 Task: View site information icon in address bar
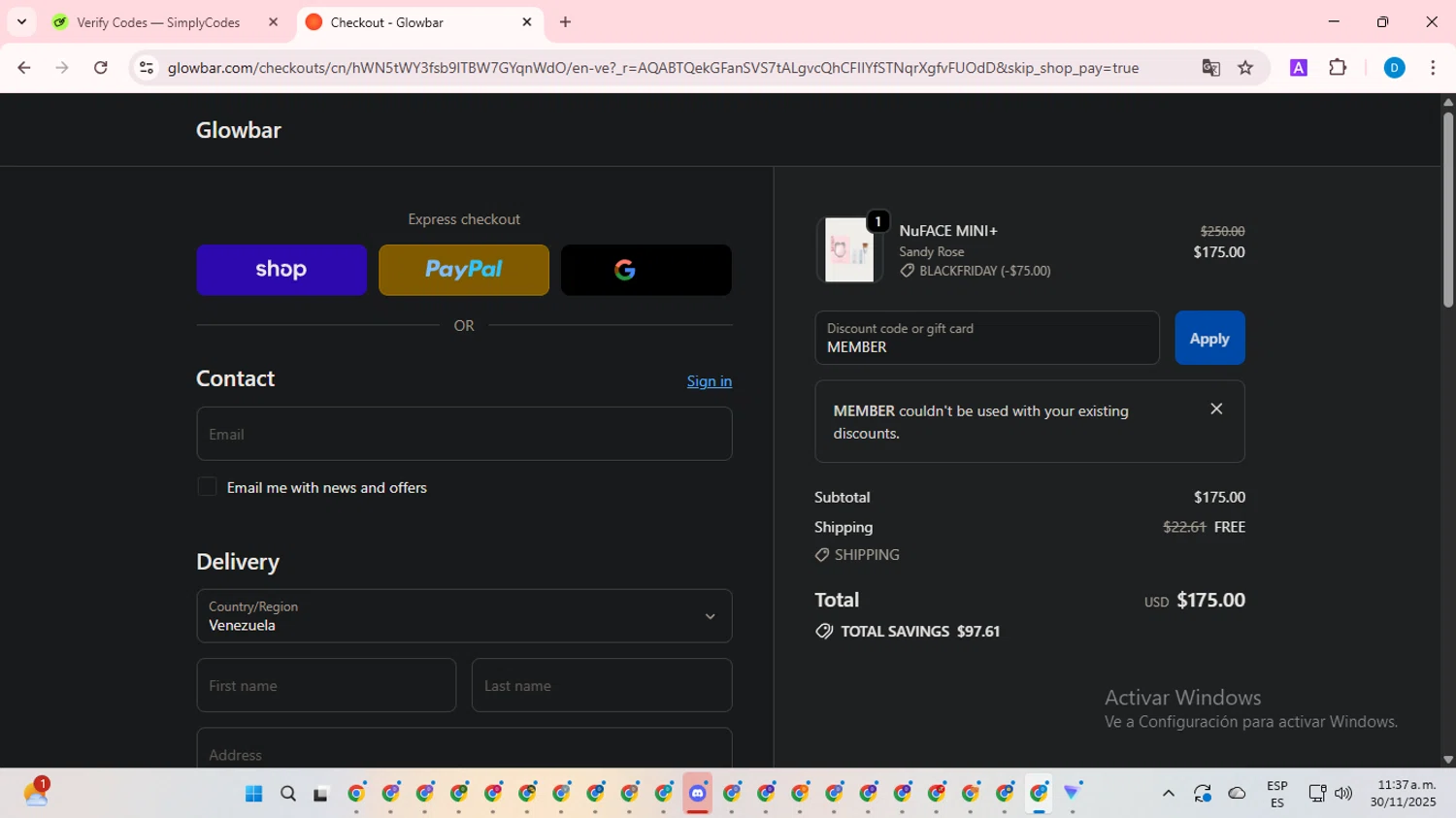147,68
